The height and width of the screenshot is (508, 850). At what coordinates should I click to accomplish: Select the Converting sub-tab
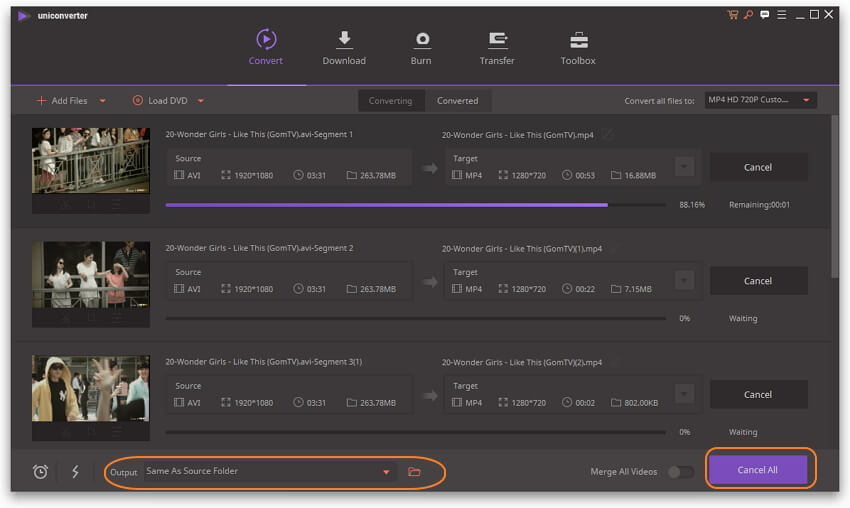pyautogui.click(x=390, y=101)
